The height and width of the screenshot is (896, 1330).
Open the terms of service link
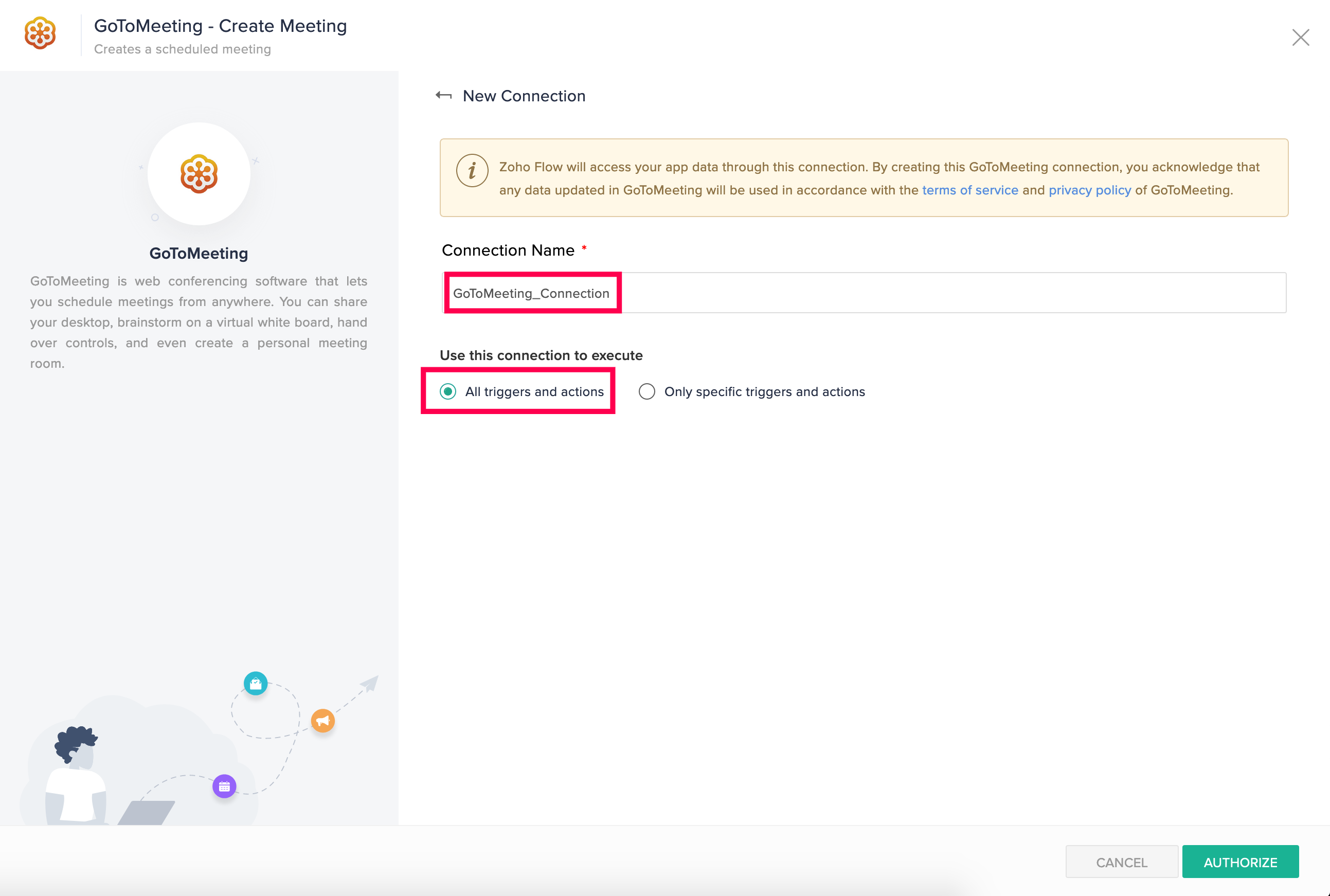tap(969, 190)
